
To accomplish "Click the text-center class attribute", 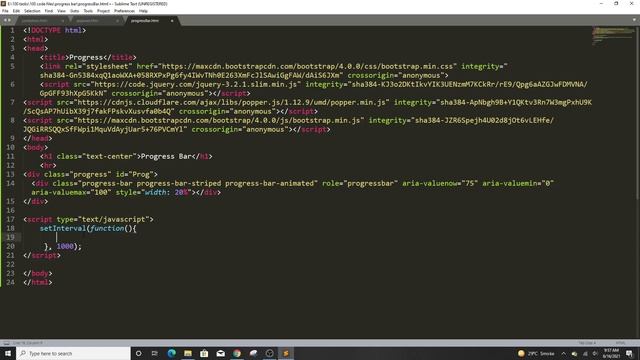I will tap(96, 156).
